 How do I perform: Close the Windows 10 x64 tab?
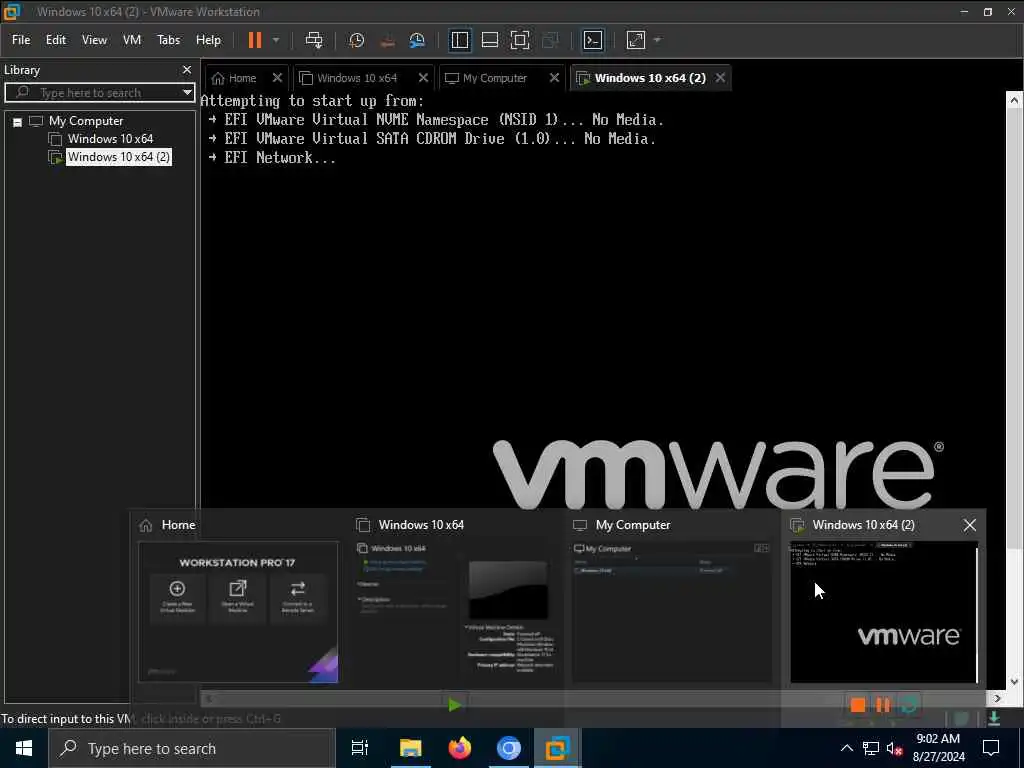[423, 78]
